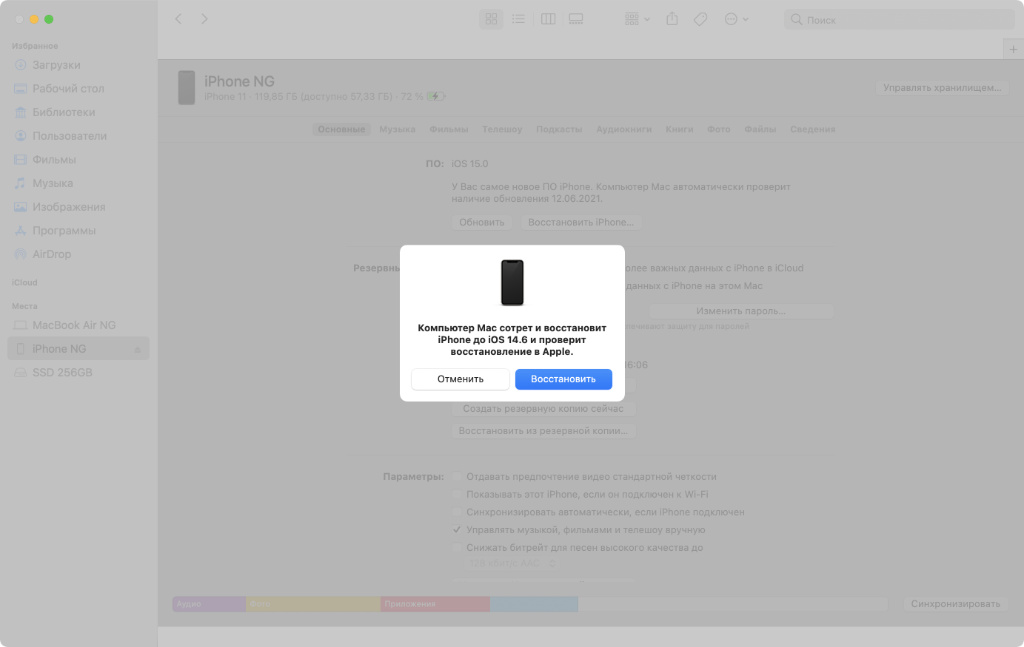Switch to icon grid view

pyautogui.click(x=491, y=19)
